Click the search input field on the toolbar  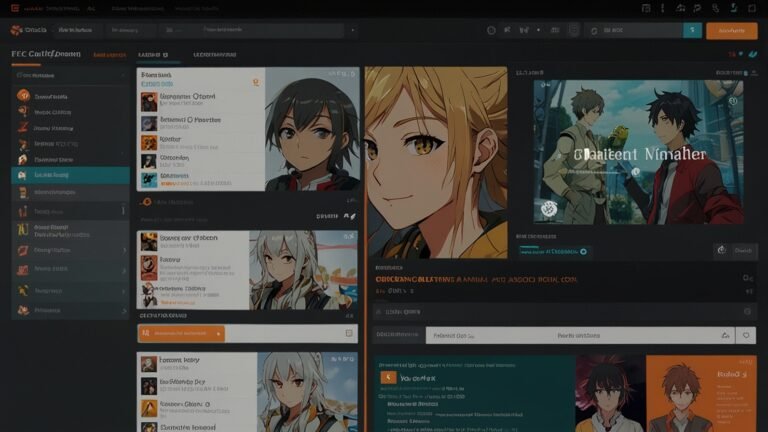pyautogui.click(x=635, y=30)
